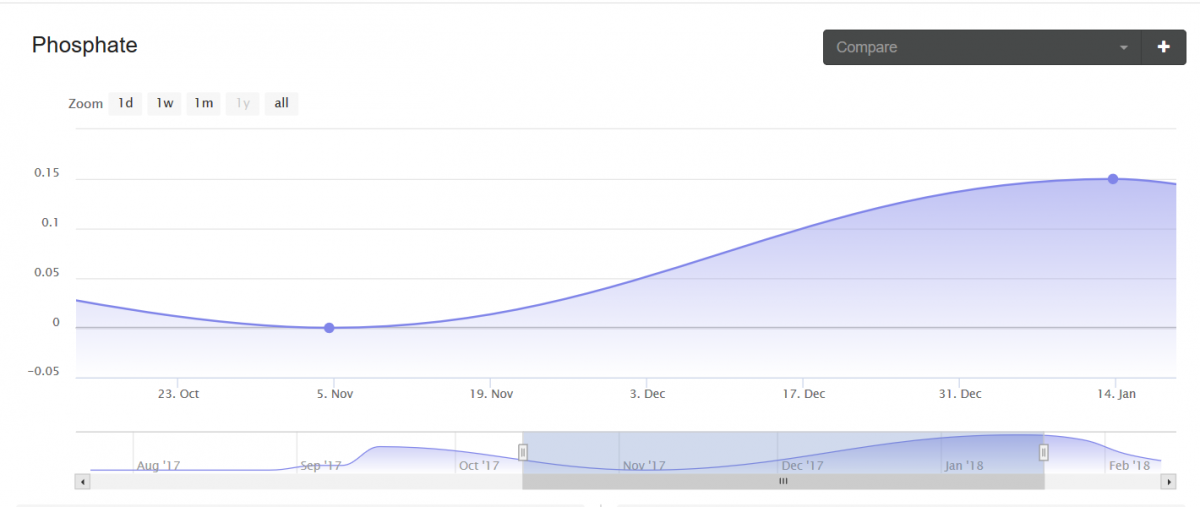
Task: Click Jan '18 in the navigator
Action: (x=965, y=465)
